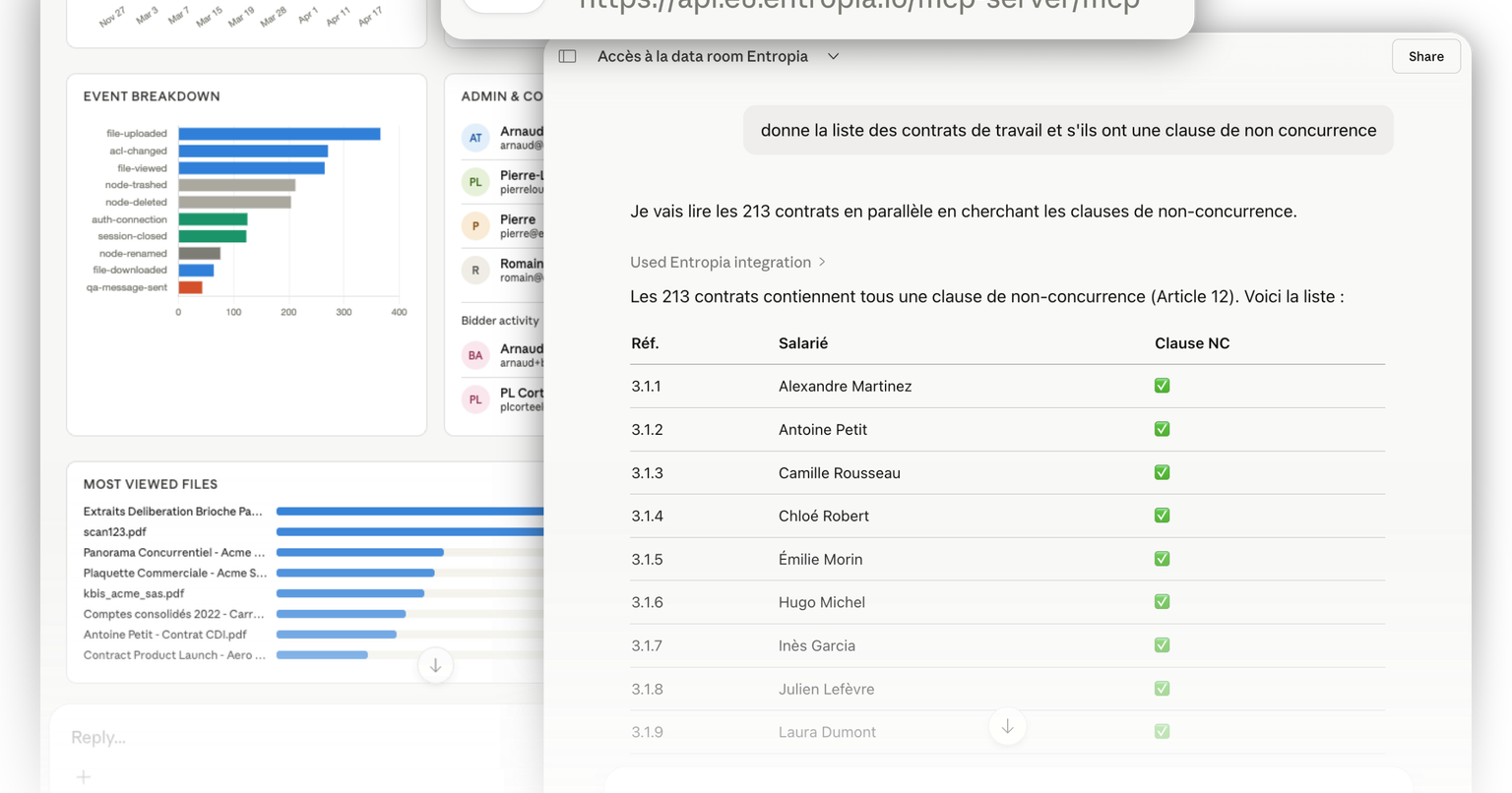Focus the Reply input field

pyautogui.click(x=295, y=737)
